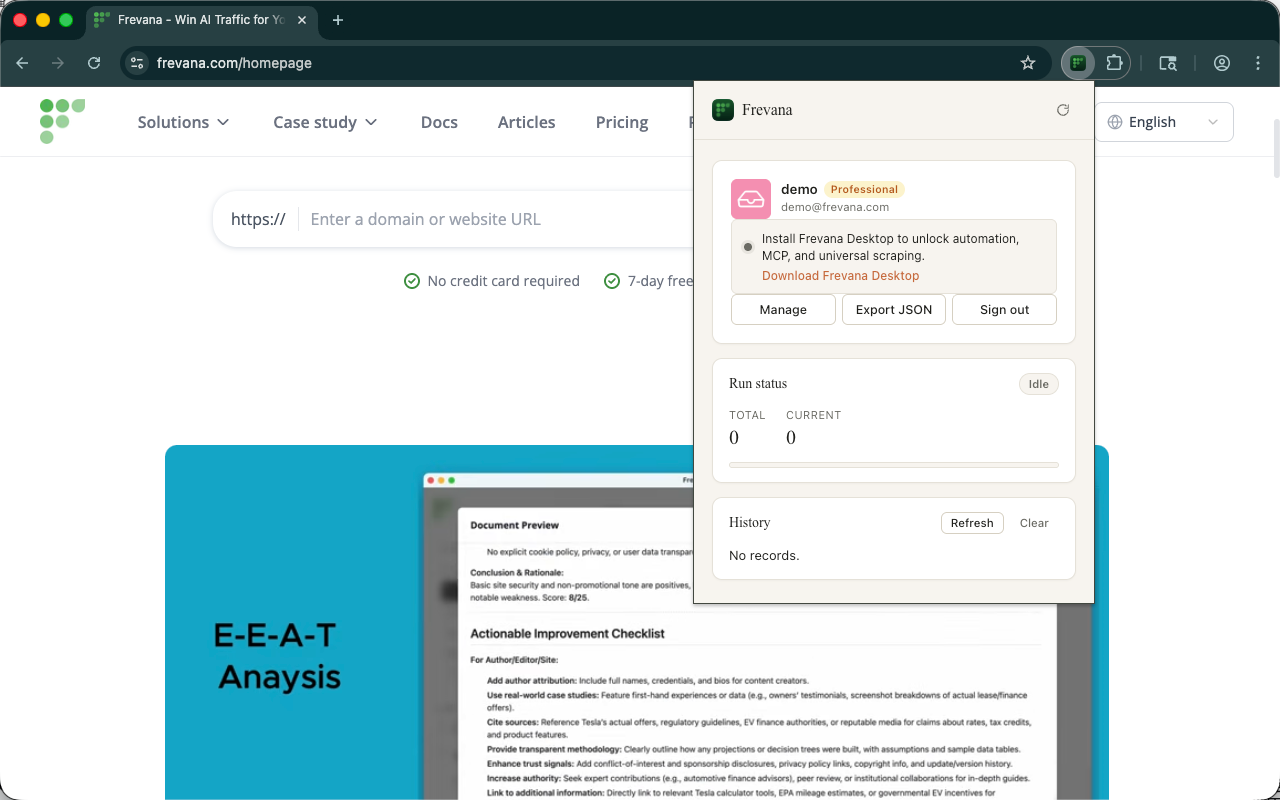This screenshot has height=800, width=1280.
Task: Click the Frevana extension icon in toolbar
Action: 1078,63
